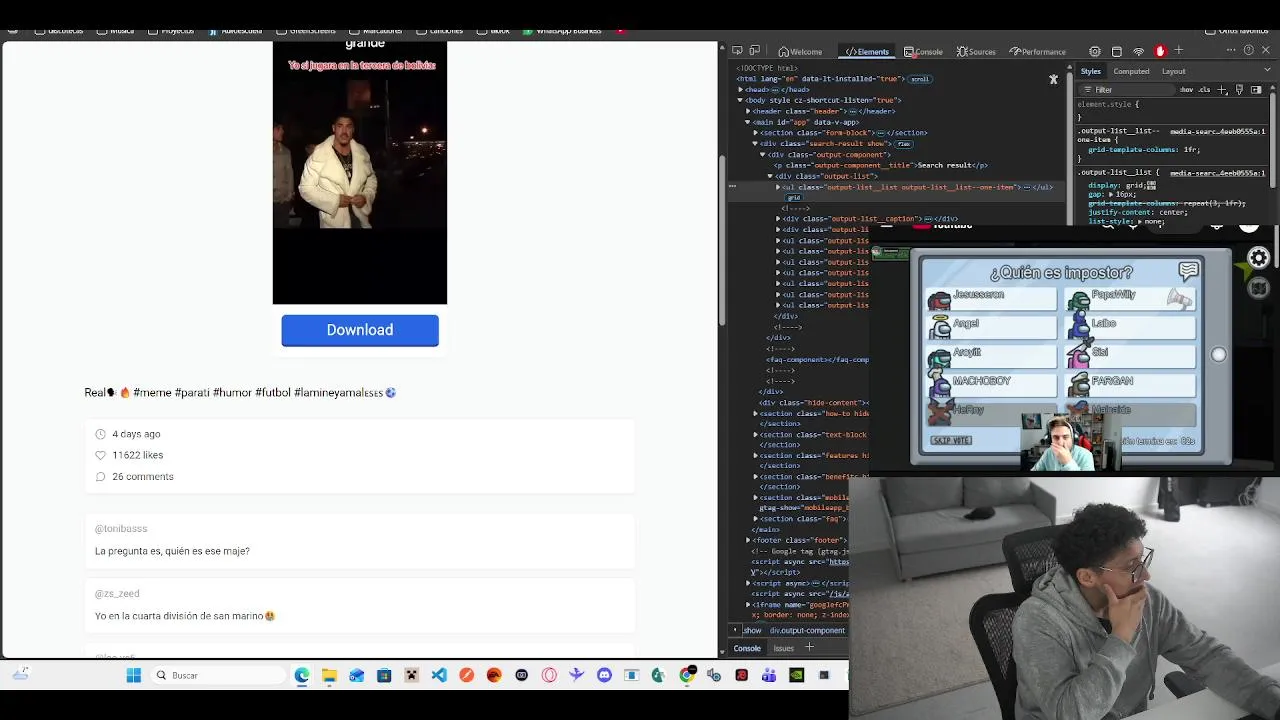The image size is (1280, 720).
Task: Toggle the .cls element classes panel
Action: tap(1205, 90)
